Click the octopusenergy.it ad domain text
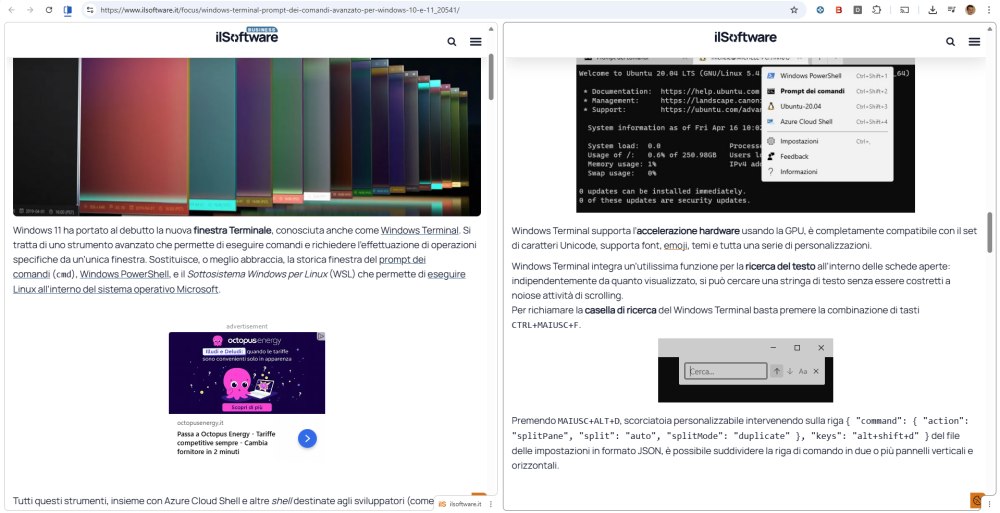Image resolution: width=1000 pixels, height=513 pixels. click(200, 422)
